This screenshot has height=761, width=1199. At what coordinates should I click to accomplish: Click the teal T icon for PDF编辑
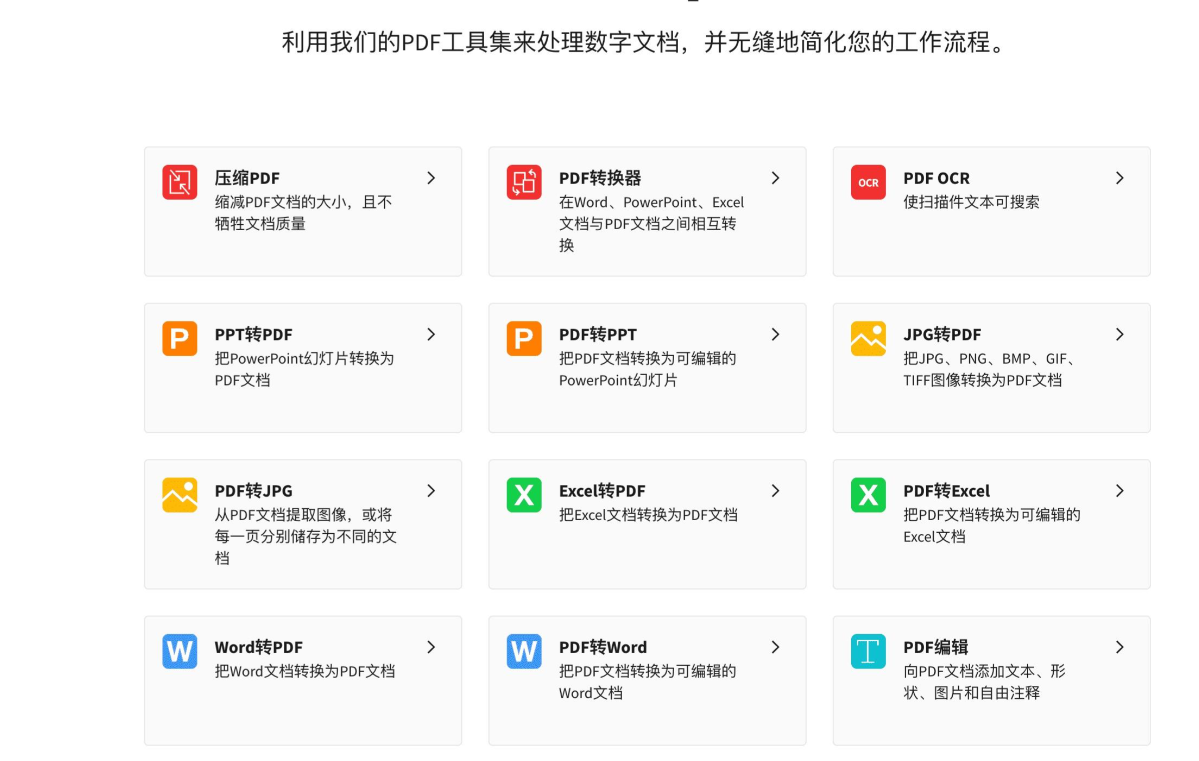(x=868, y=652)
